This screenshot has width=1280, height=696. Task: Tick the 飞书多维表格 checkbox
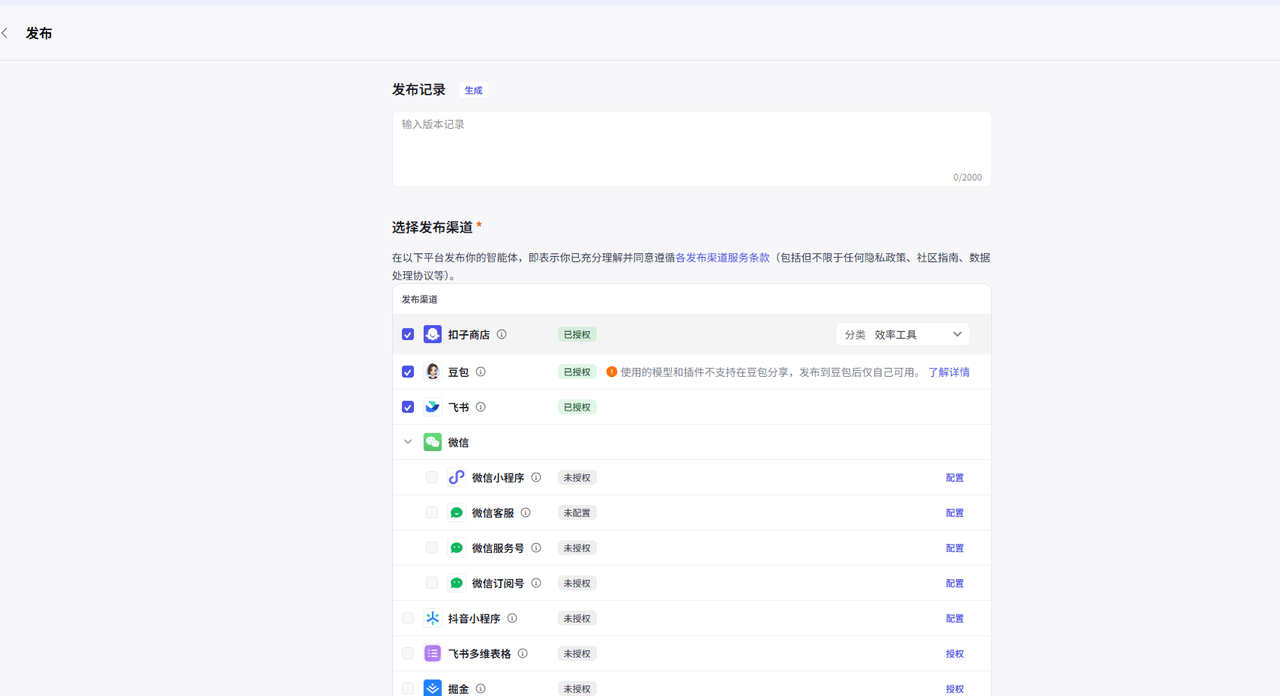coord(408,653)
